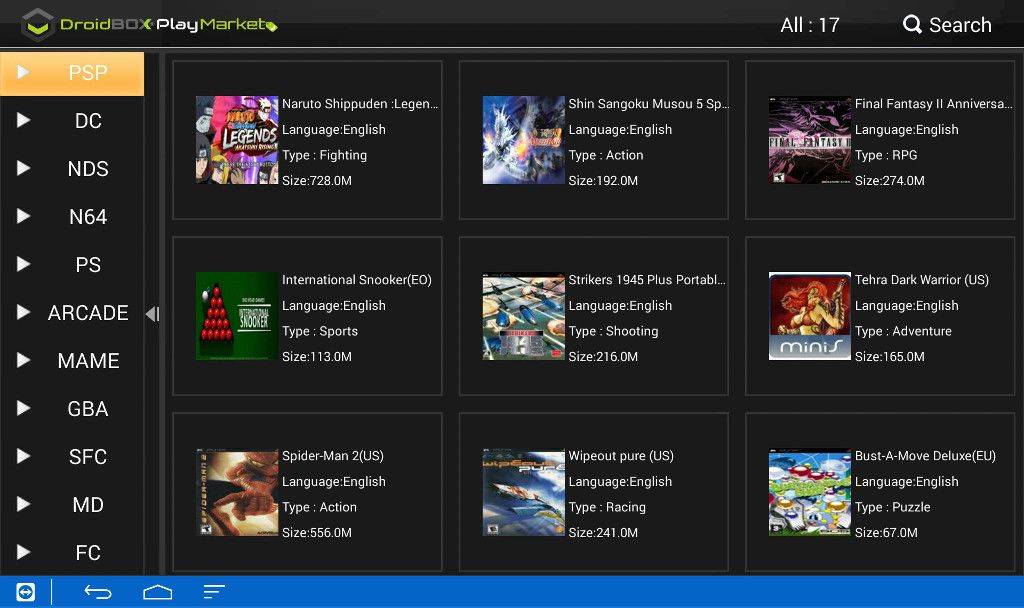Click the International Snooker(EO) title

pyautogui.click(x=357, y=280)
